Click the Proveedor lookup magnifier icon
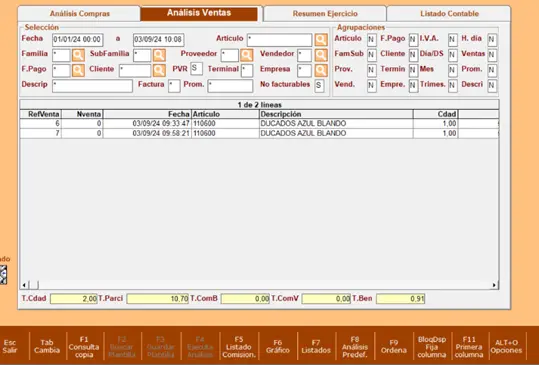Screen dimensions: 539x365 (246, 55)
